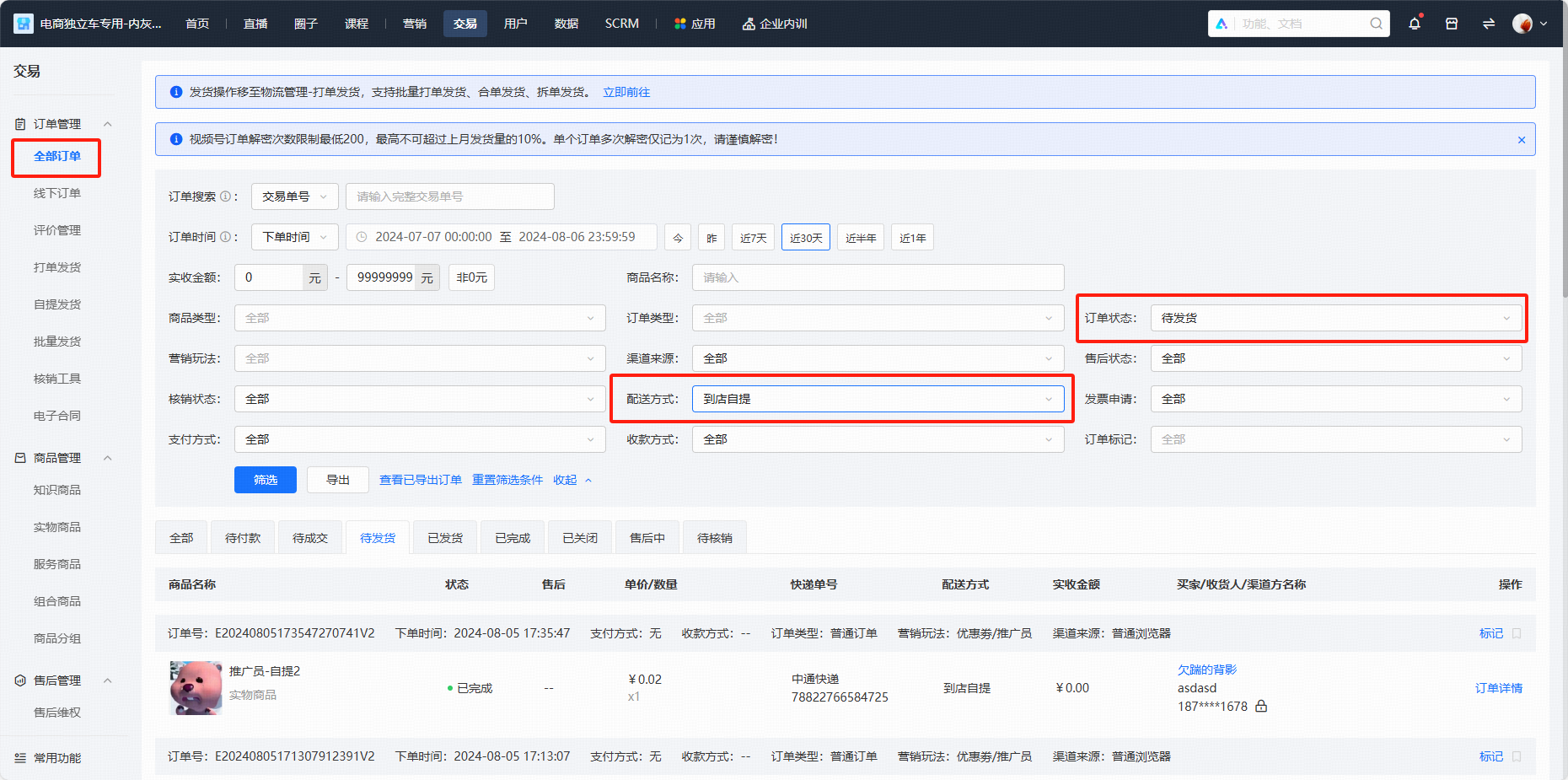The height and width of the screenshot is (780, 1568).
Task: Click the buyer name 欠踹的背影
Action: 1207,670
